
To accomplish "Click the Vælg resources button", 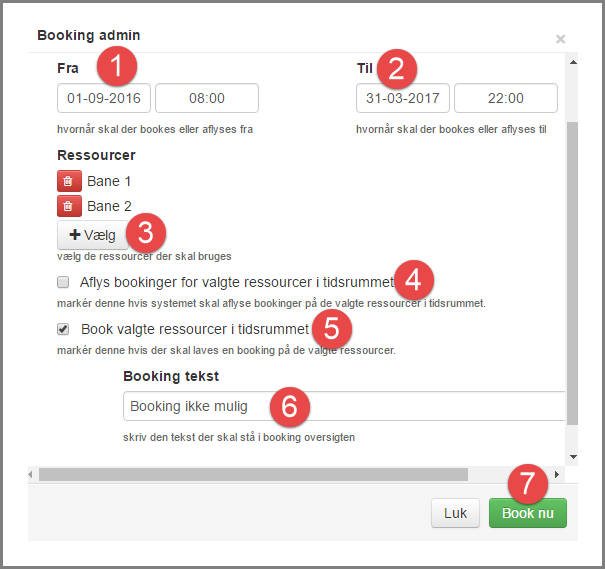I will tap(92, 236).
